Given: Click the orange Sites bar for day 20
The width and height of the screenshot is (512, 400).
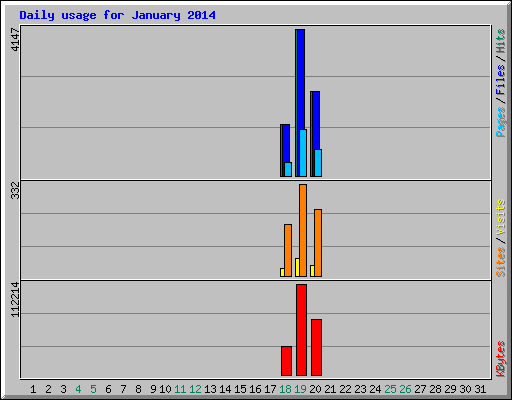Looking at the screenshot, I should (x=318, y=243).
